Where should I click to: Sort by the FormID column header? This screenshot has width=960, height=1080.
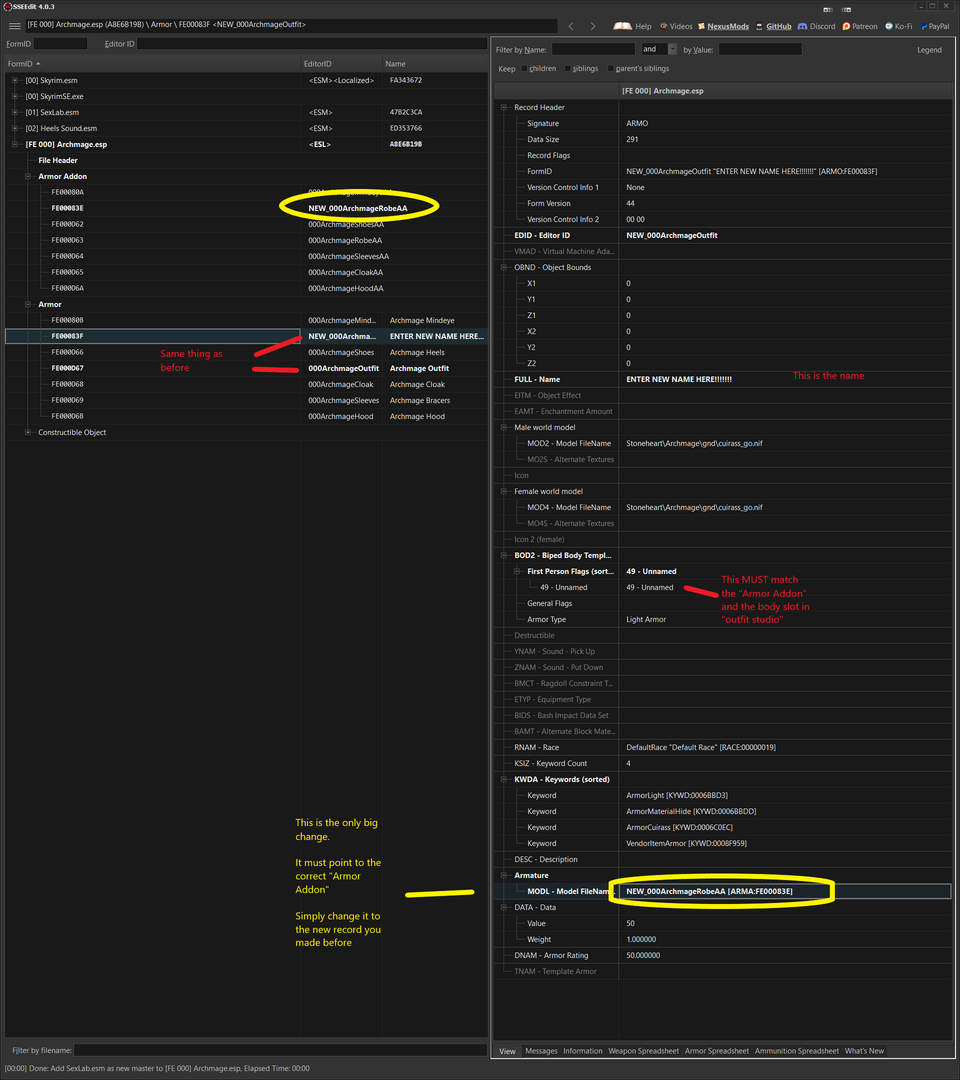pos(152,63)
